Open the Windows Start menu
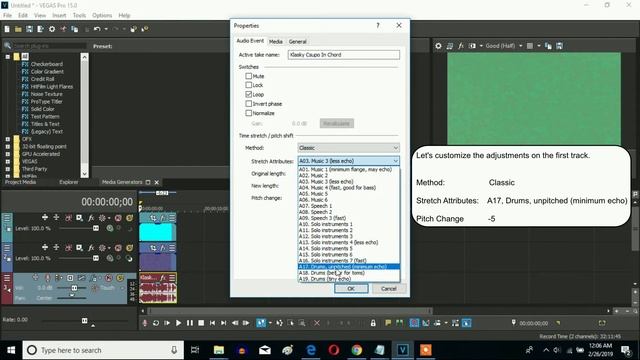 click(x=11, y=350)
